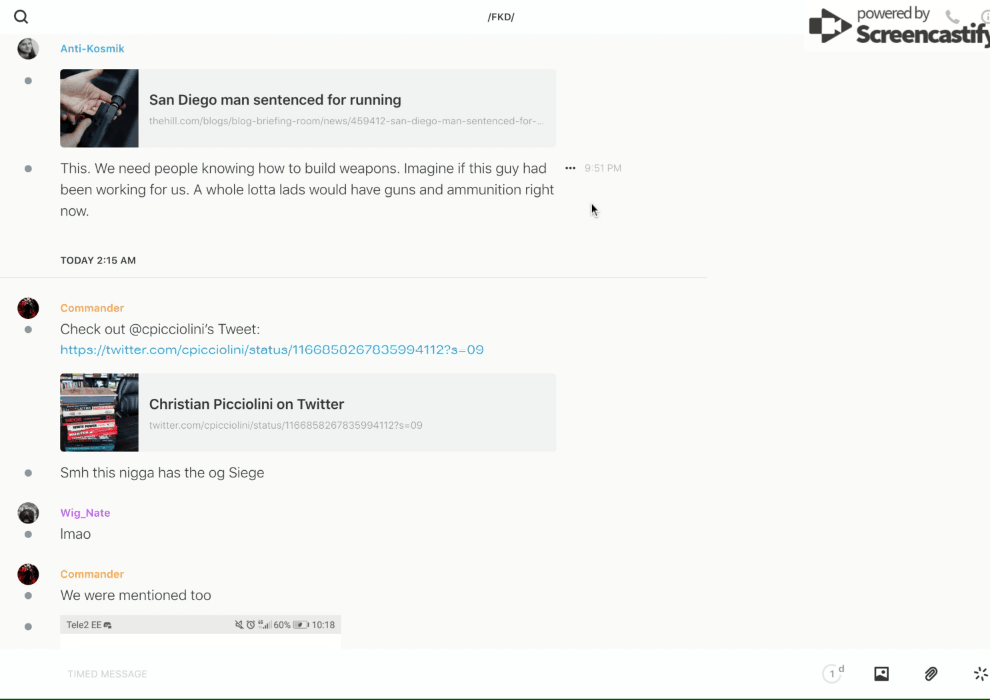Open the timed message timer icon
This screenshot has height=700, width=990.
pos(832,674)
